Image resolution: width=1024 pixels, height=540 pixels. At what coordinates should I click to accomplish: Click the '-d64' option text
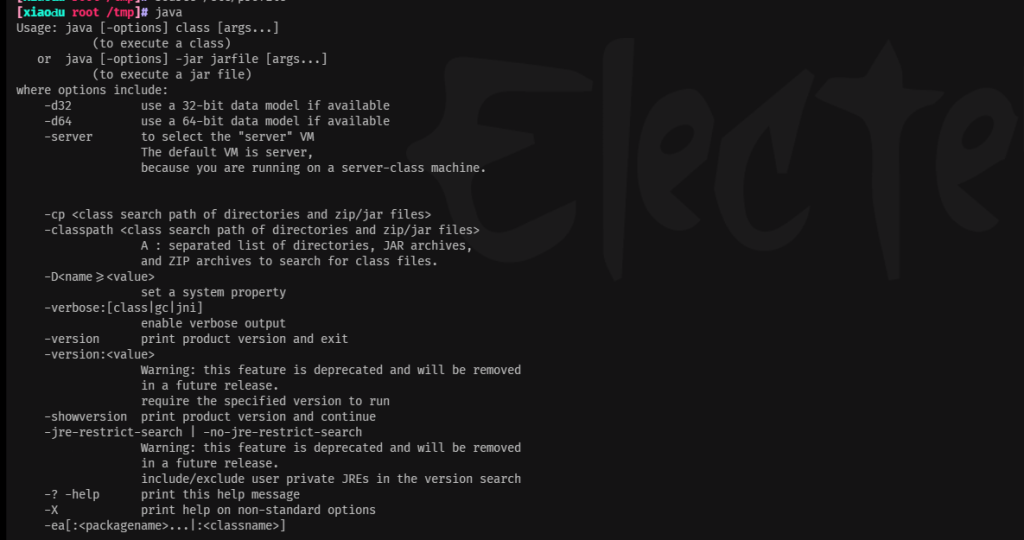pos(58,121)
